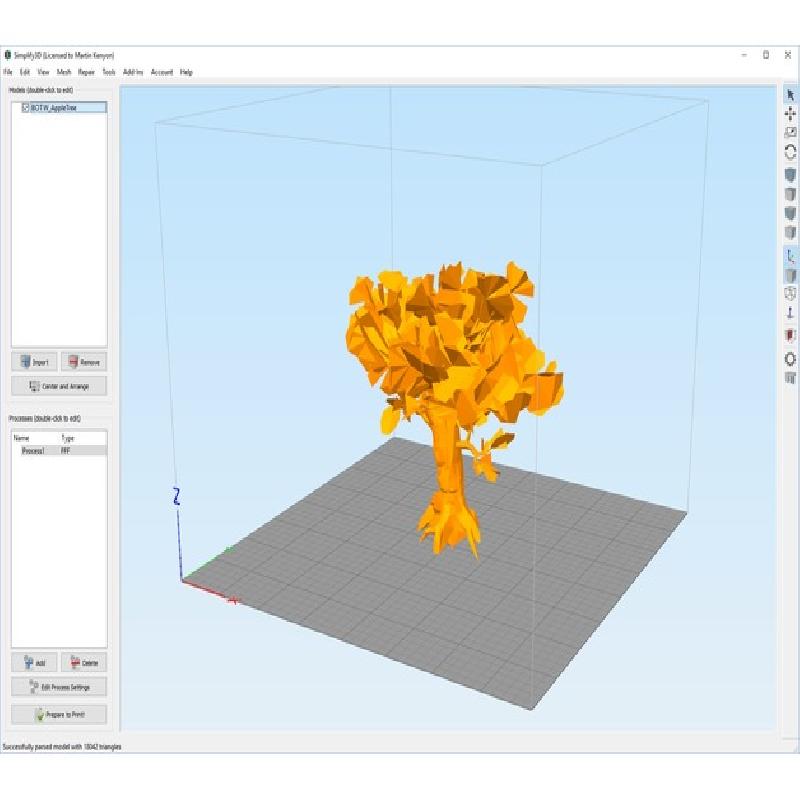Uncheck the BOTW_AppleTree model checkbox
The image size is (800, 800).
coord(25,107)
